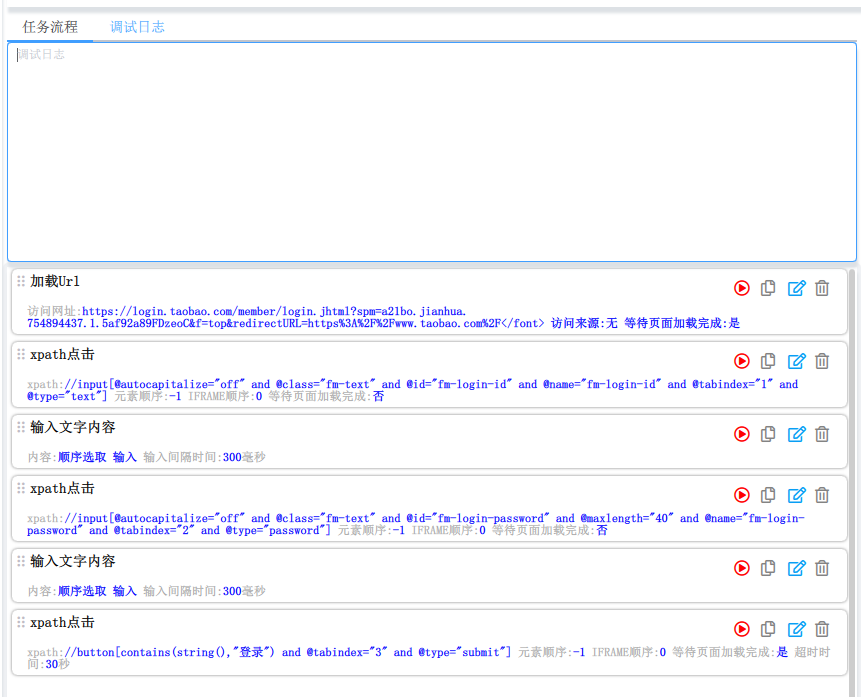Viewport: 861px width, 697px height.
Task: Delete the 登录 button xpath点击 step
Action: coord(822,629)
